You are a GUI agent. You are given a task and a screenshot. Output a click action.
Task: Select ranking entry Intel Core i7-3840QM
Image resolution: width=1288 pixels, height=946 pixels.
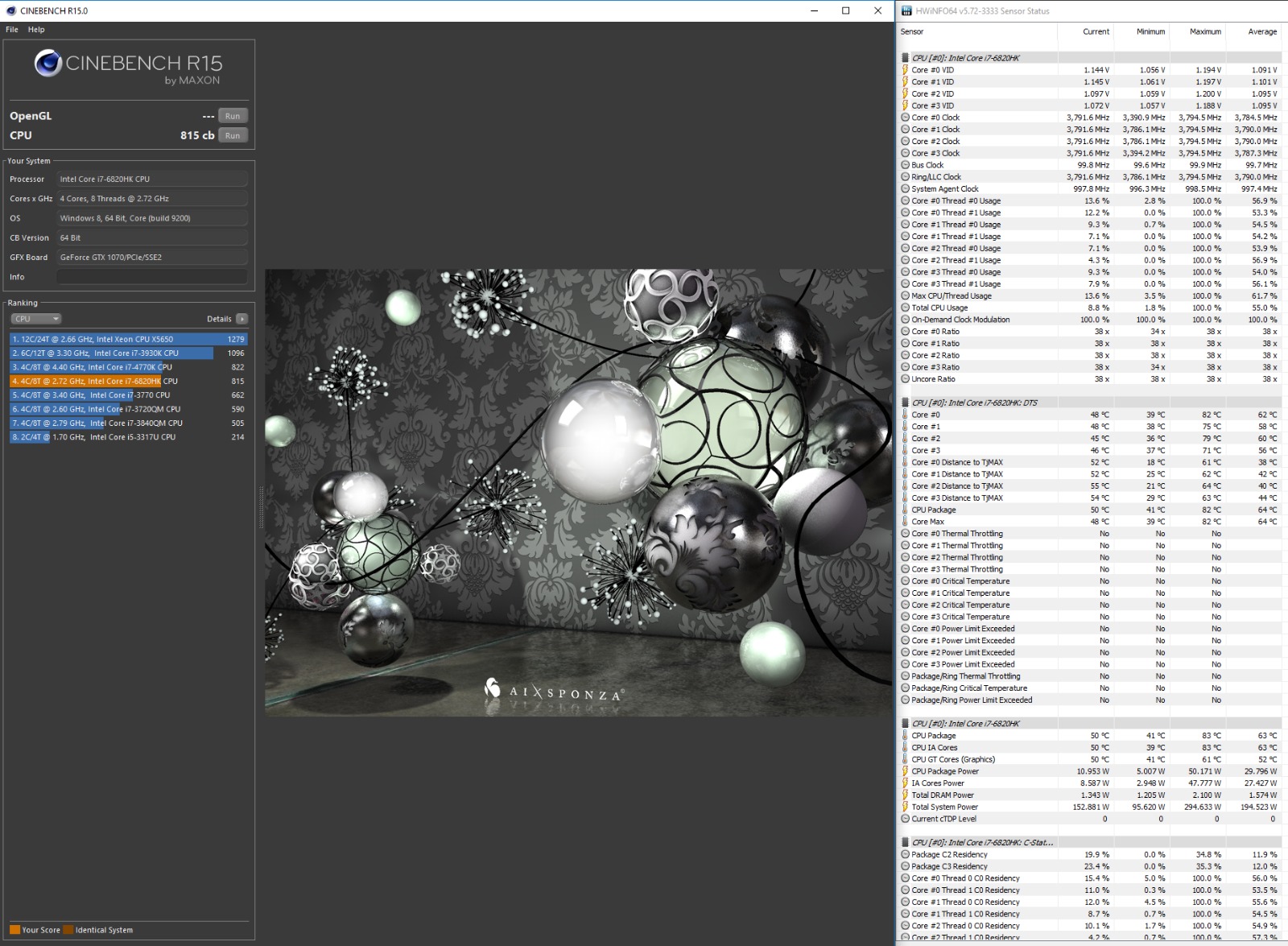pos(128,423)
